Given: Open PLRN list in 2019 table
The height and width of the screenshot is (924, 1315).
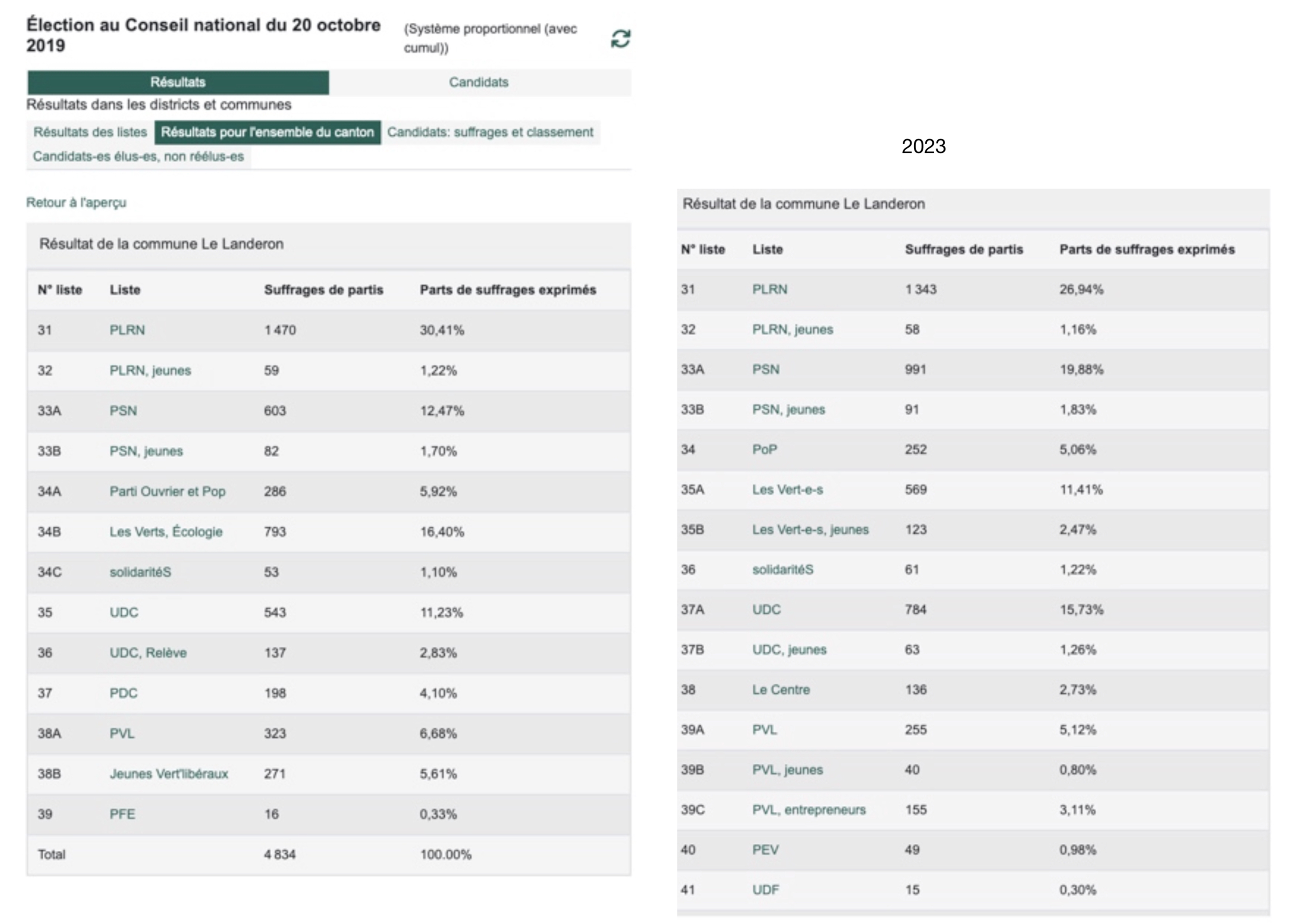Looking at the screenshot, I should coord(127,330).
